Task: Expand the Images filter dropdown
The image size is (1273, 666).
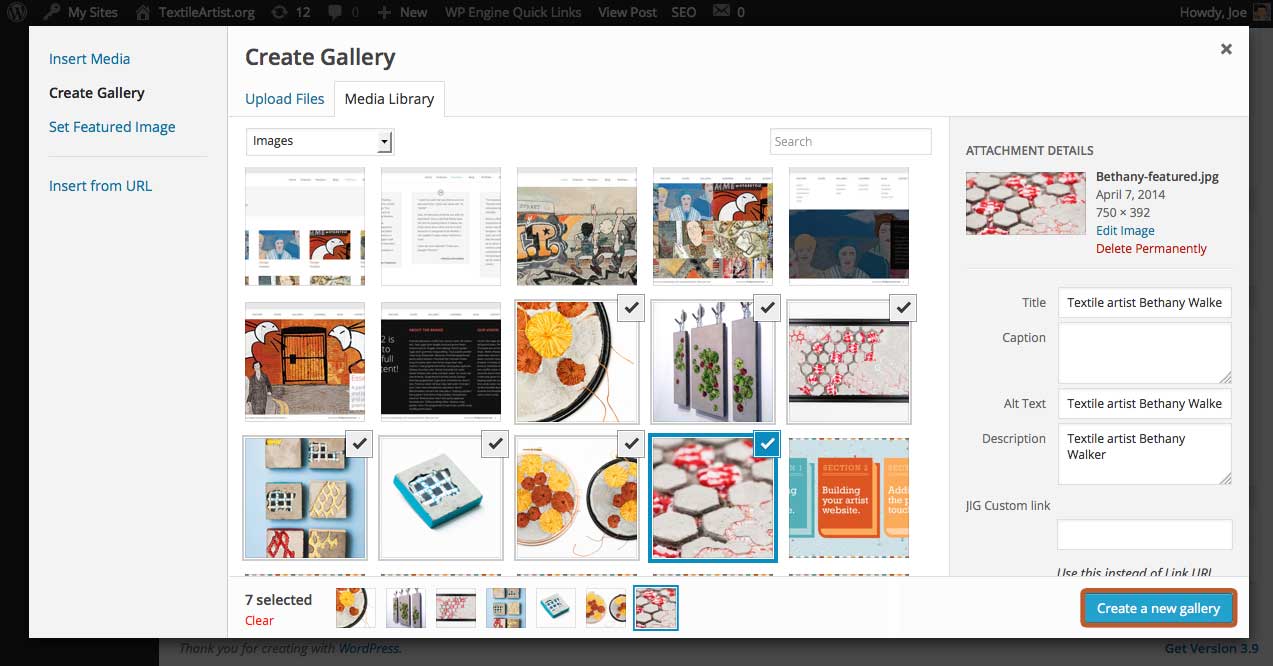Action: point(320,141)
